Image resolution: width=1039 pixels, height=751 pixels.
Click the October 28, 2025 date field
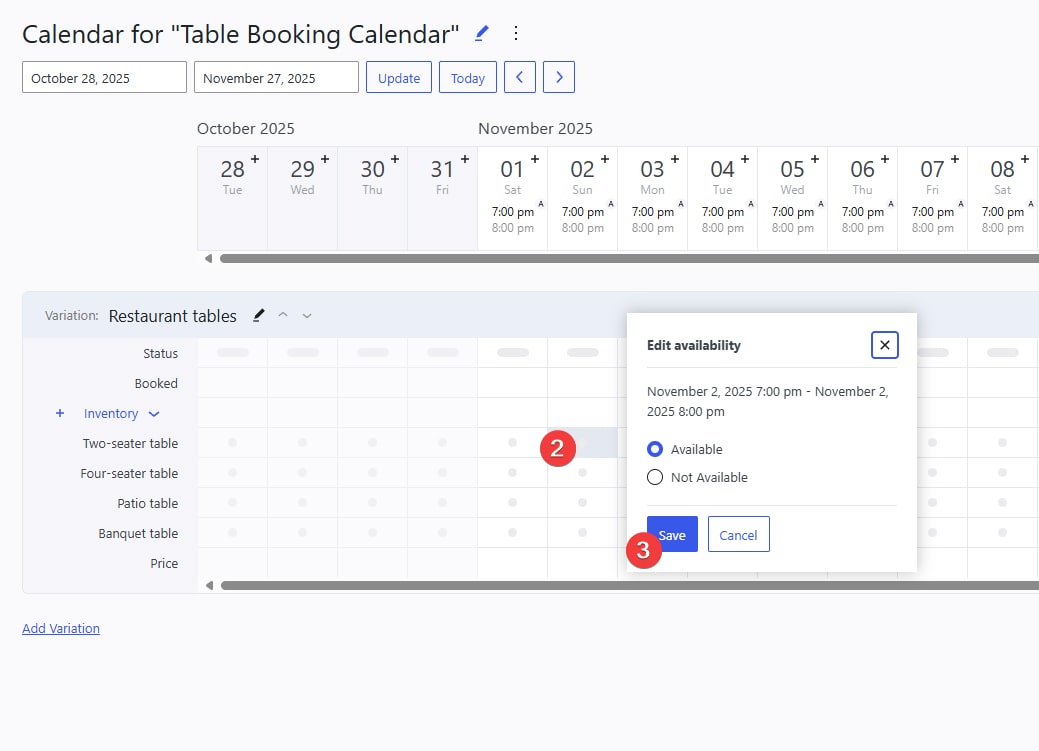click(104, 76)
